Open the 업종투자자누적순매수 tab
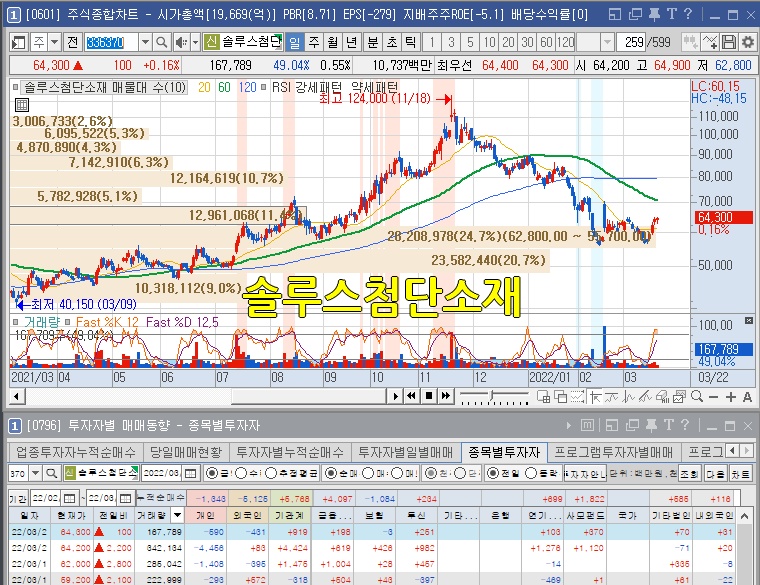Viewport: 760px width, 585px height. pos(76,453)
